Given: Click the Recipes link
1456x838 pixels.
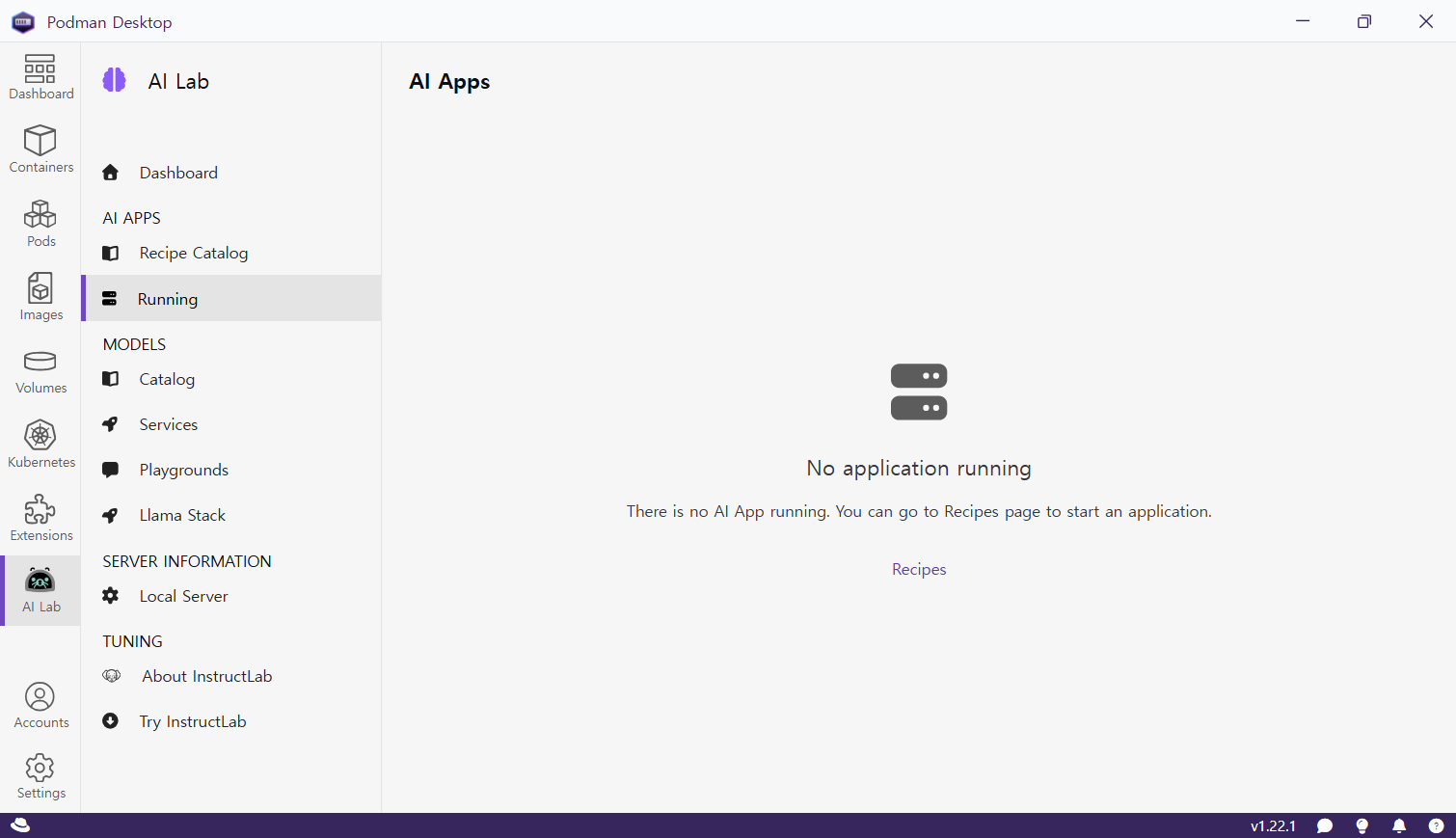Looking at the screenshot, I should click(918, 570).
